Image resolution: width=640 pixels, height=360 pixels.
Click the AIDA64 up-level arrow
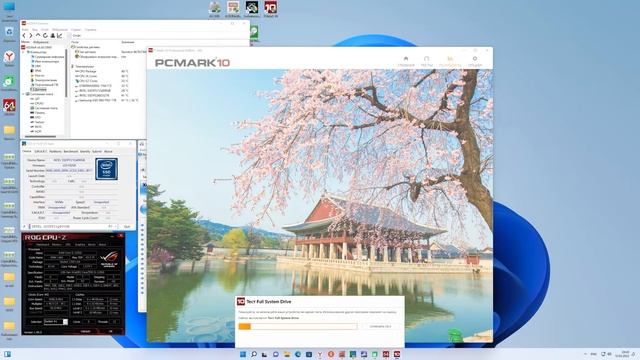pos(38,36)
